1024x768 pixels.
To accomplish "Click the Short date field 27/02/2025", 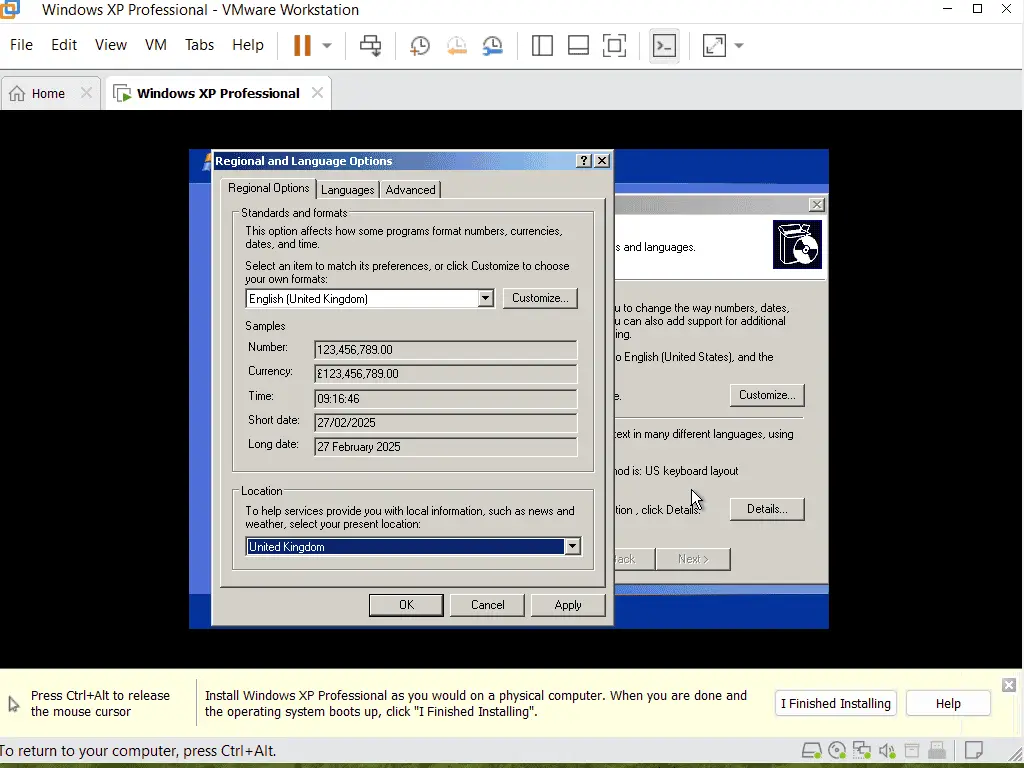I will (445, 423).
